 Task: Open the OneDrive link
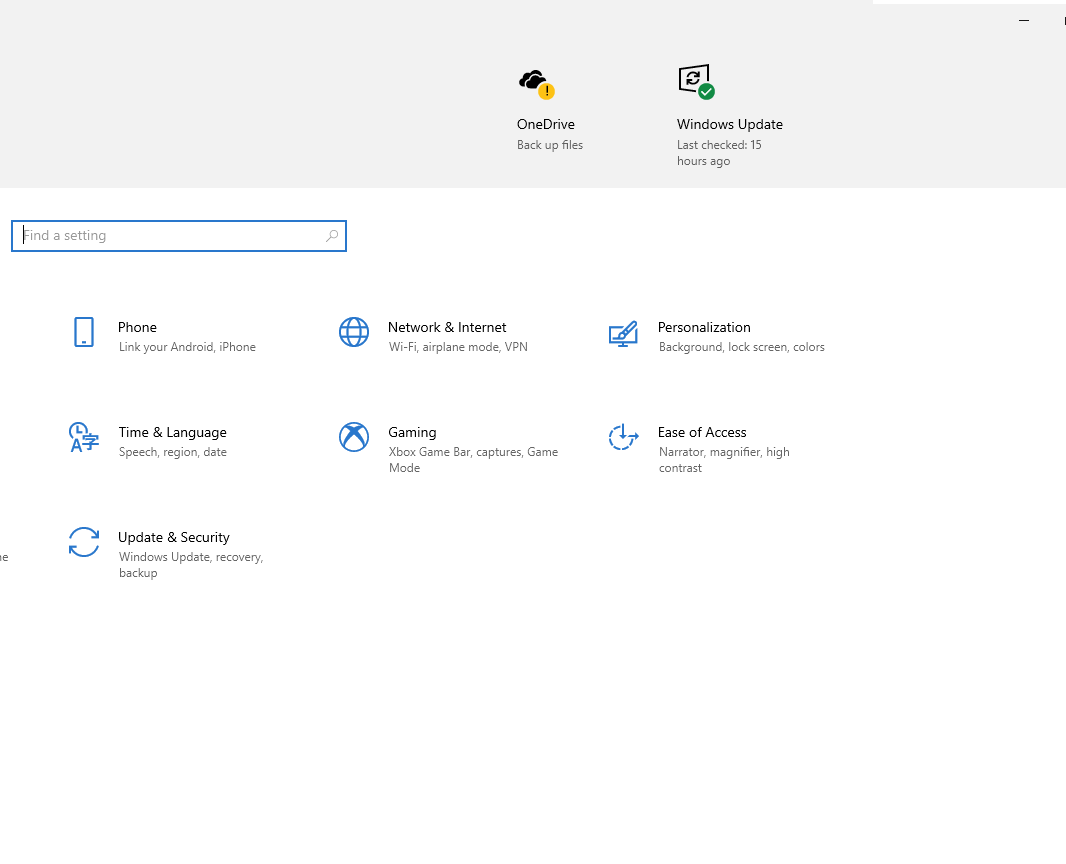coord(545,124)
